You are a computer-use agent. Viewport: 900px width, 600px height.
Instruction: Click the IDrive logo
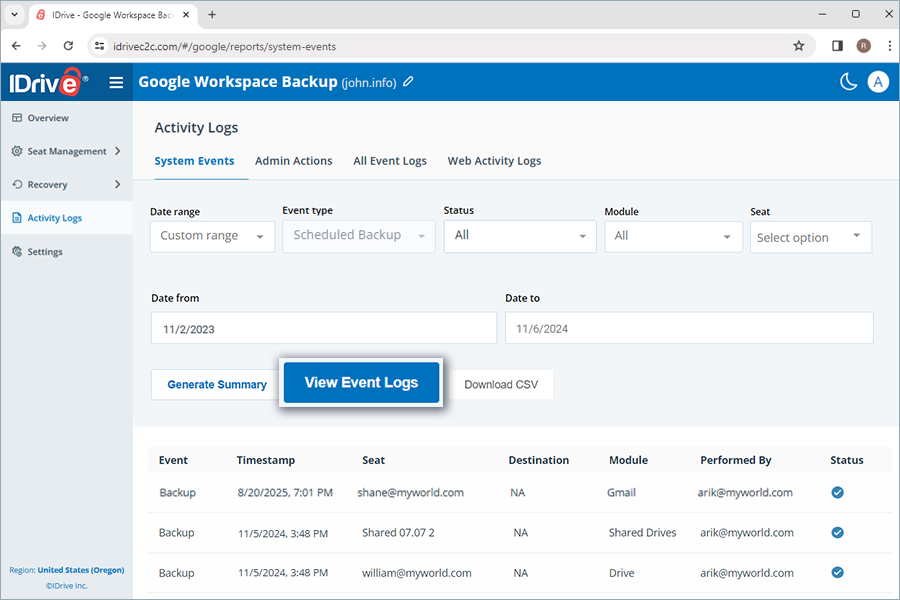45,82
